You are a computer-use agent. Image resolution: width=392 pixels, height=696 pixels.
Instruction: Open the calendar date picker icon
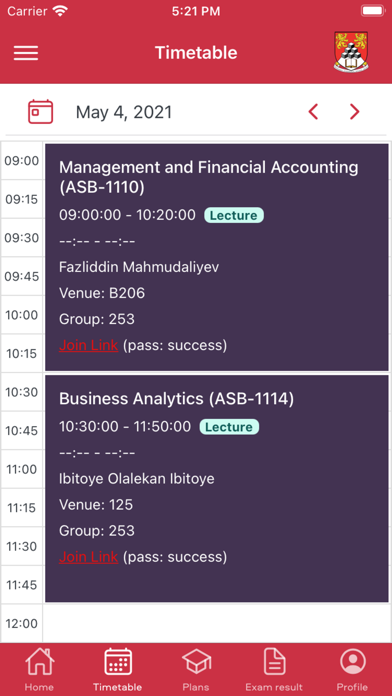(x=40, y=111)
